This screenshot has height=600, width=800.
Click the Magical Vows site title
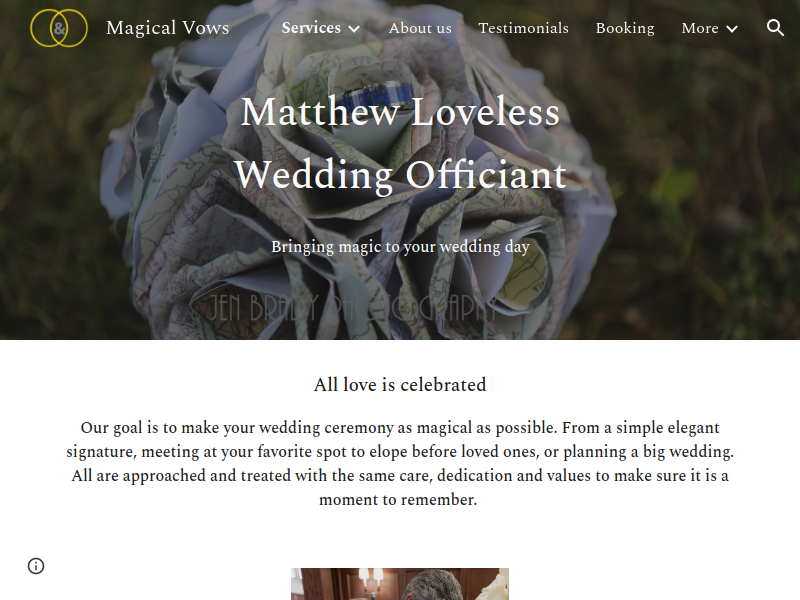[168, 28]
